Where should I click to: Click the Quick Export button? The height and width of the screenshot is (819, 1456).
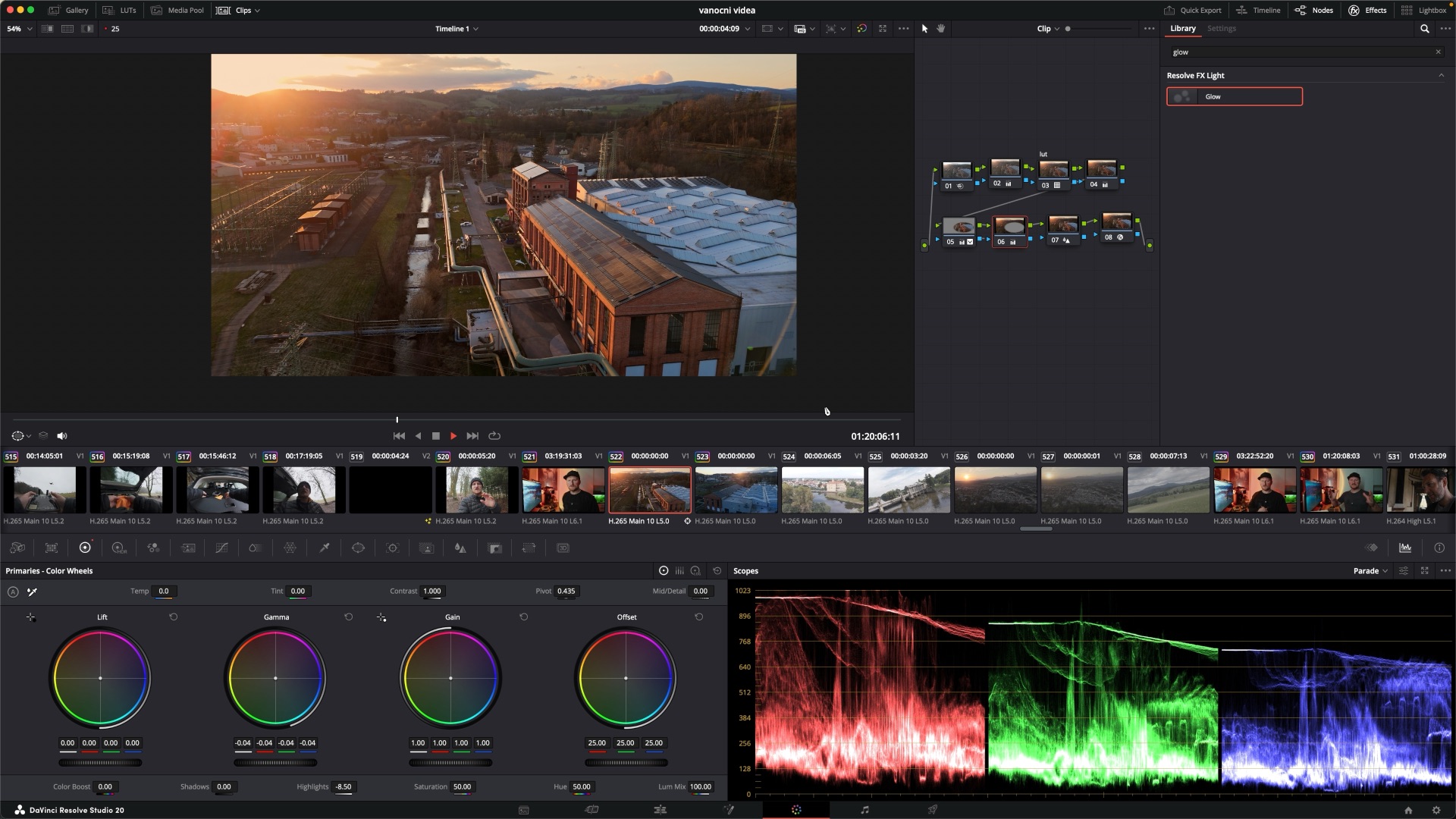(x=1193, y=11)
